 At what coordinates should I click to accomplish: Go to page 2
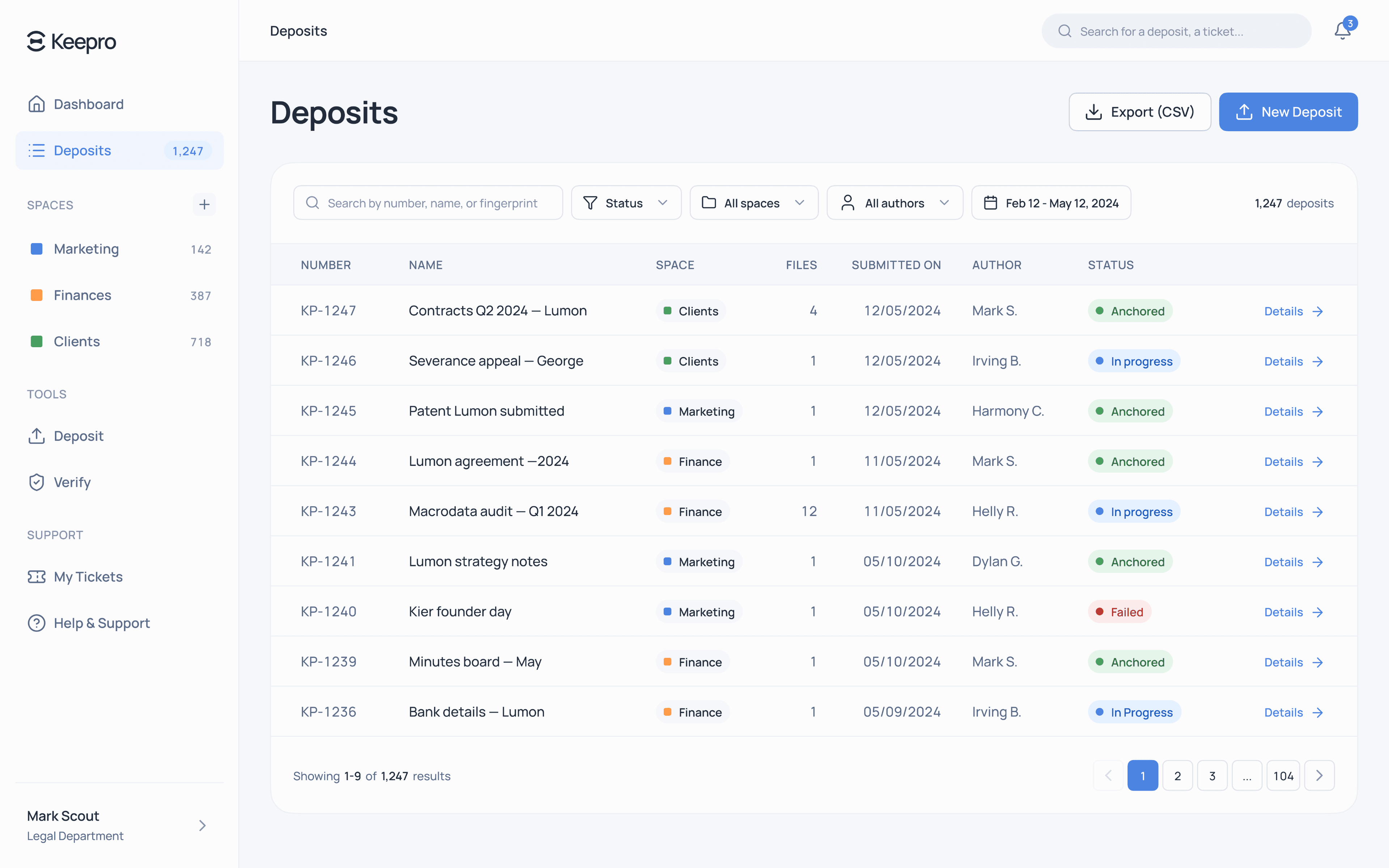[x=1177, y=775]
